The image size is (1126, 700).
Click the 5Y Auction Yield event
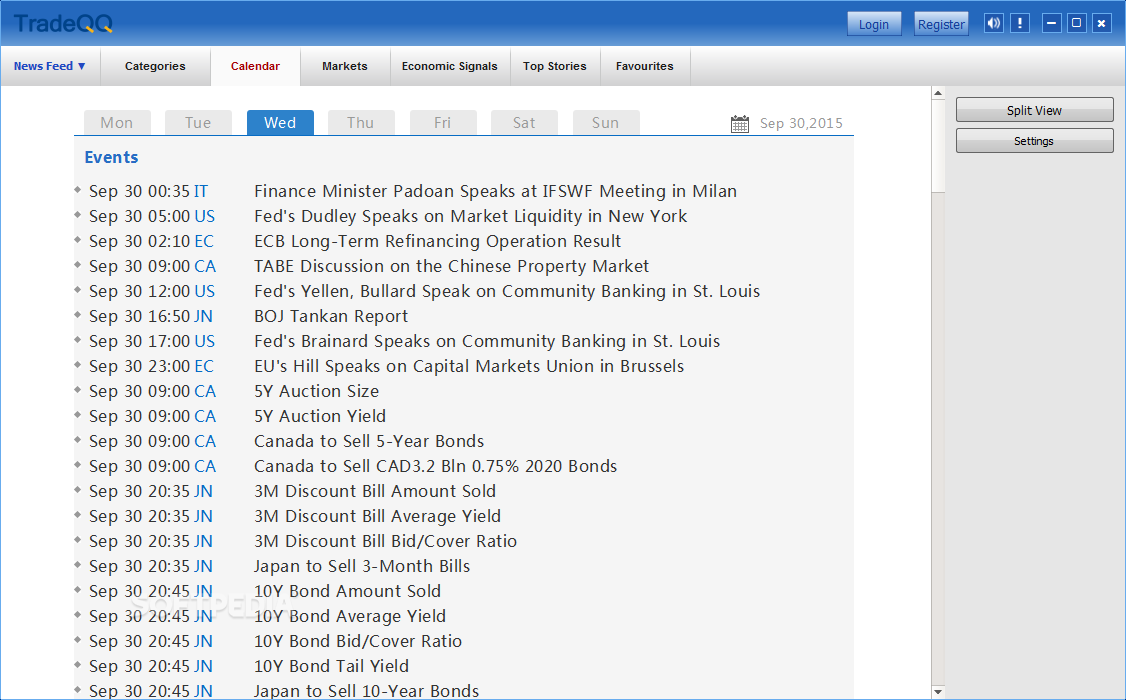tap(320, 416)
